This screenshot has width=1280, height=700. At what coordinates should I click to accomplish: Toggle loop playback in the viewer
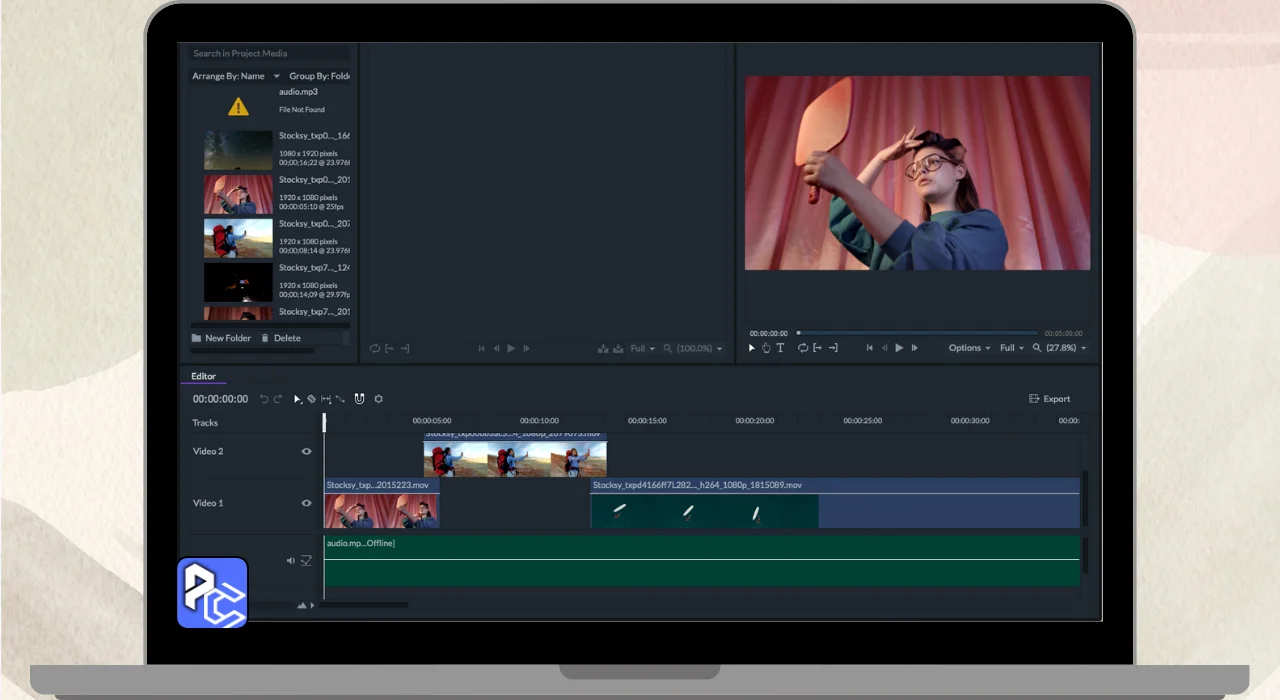pyautogui.click(x=802, y=348)
